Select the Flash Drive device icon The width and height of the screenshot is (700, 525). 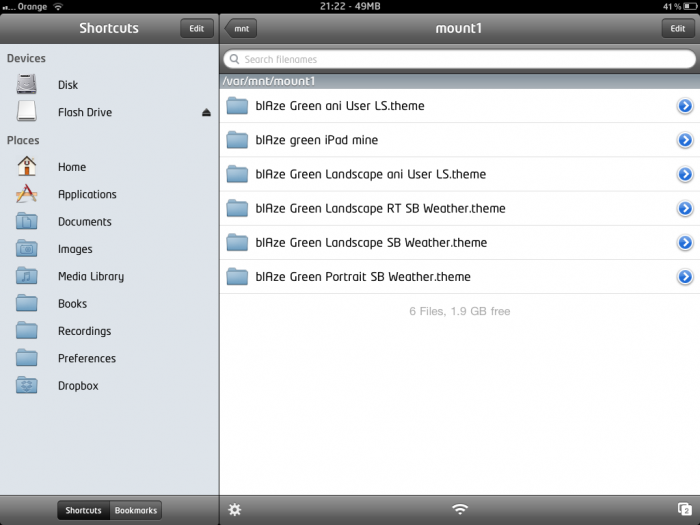tap(26, 111)
